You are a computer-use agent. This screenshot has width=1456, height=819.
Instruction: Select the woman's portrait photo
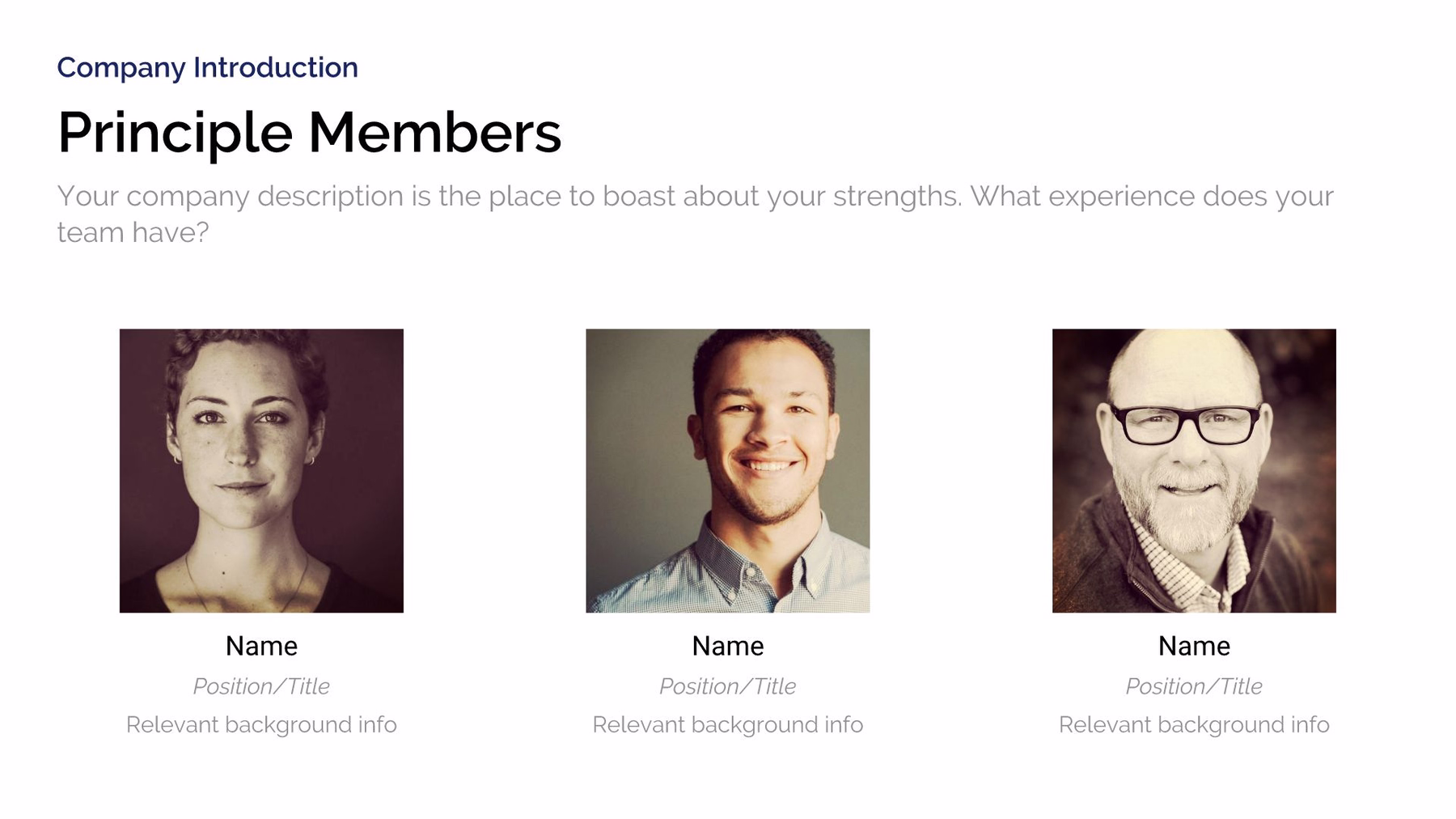click(261, 470)
